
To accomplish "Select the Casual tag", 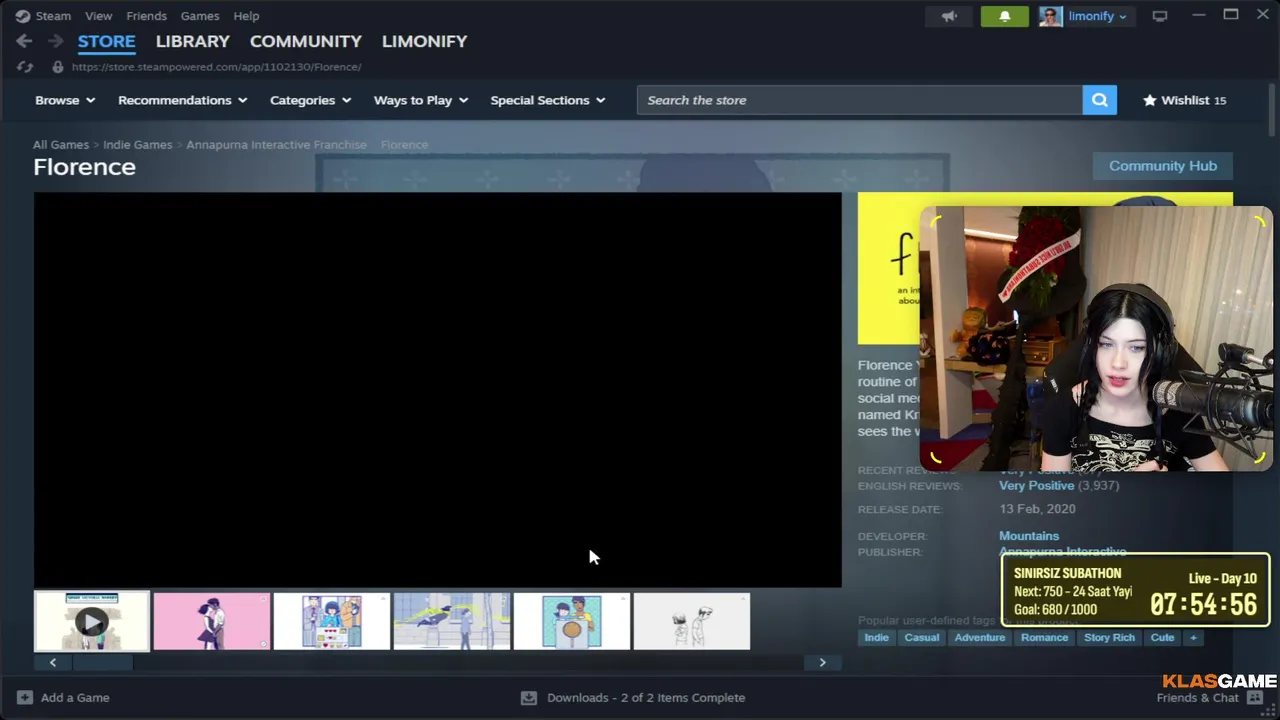I will coord(922,637).
